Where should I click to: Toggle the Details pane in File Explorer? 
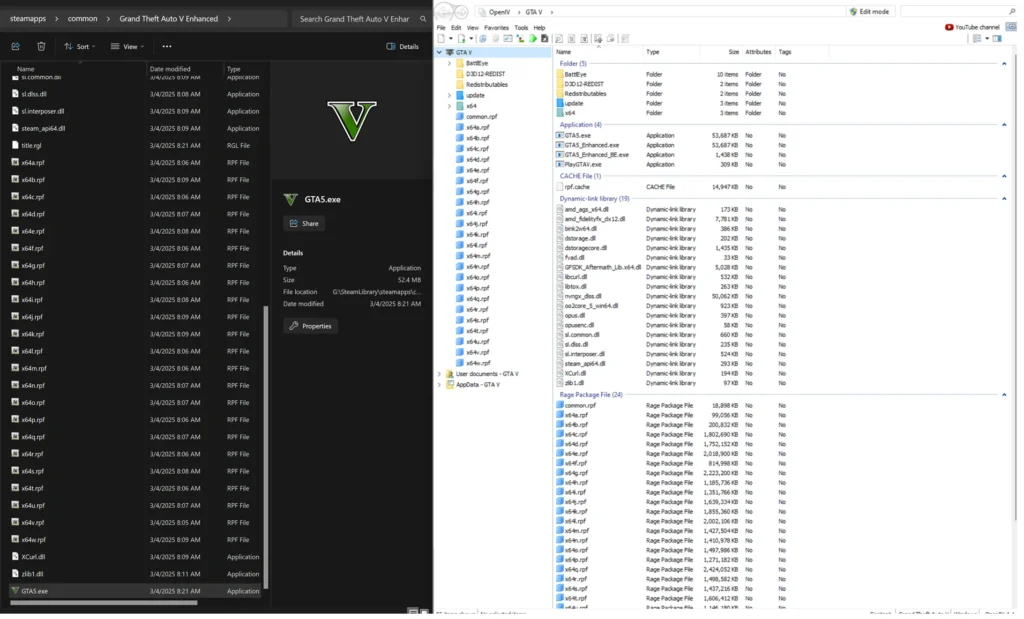click(x=402, y=46)
